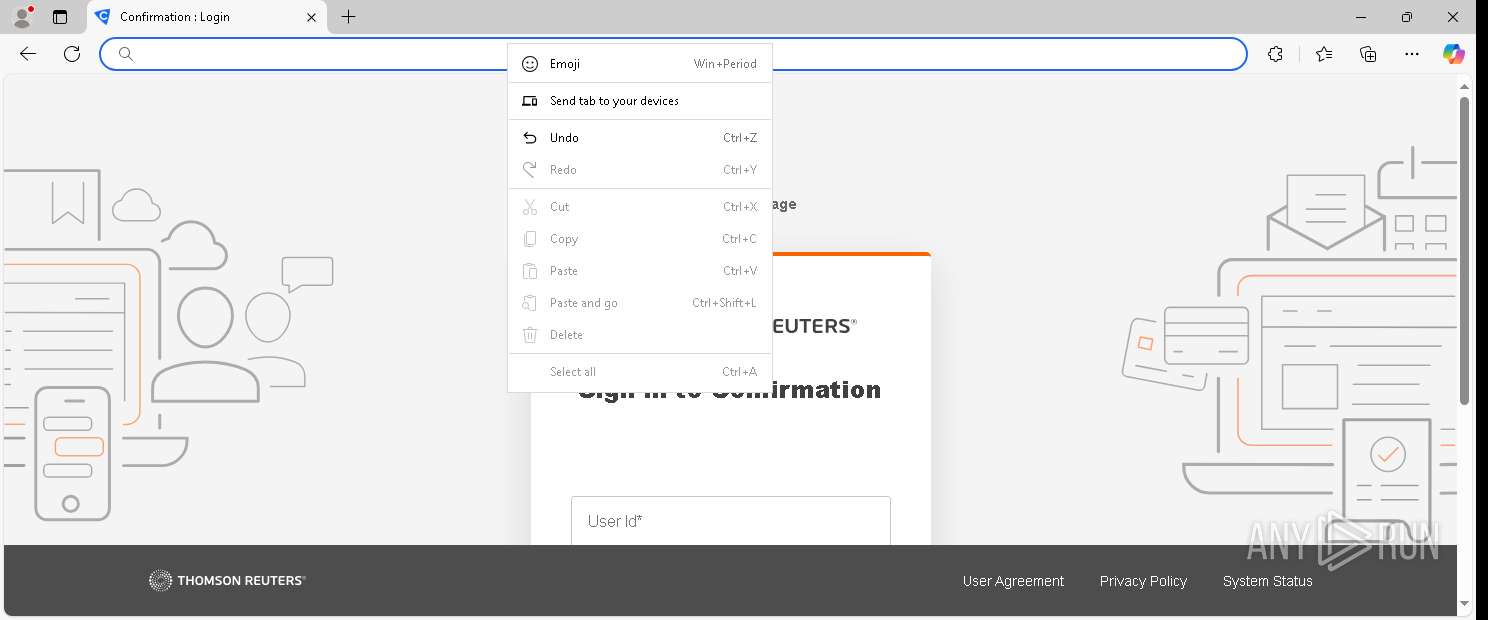The width and height of the screenshot is (1488, 620).
Task: Open the System Status link
Action: [x=1267, y=581]
